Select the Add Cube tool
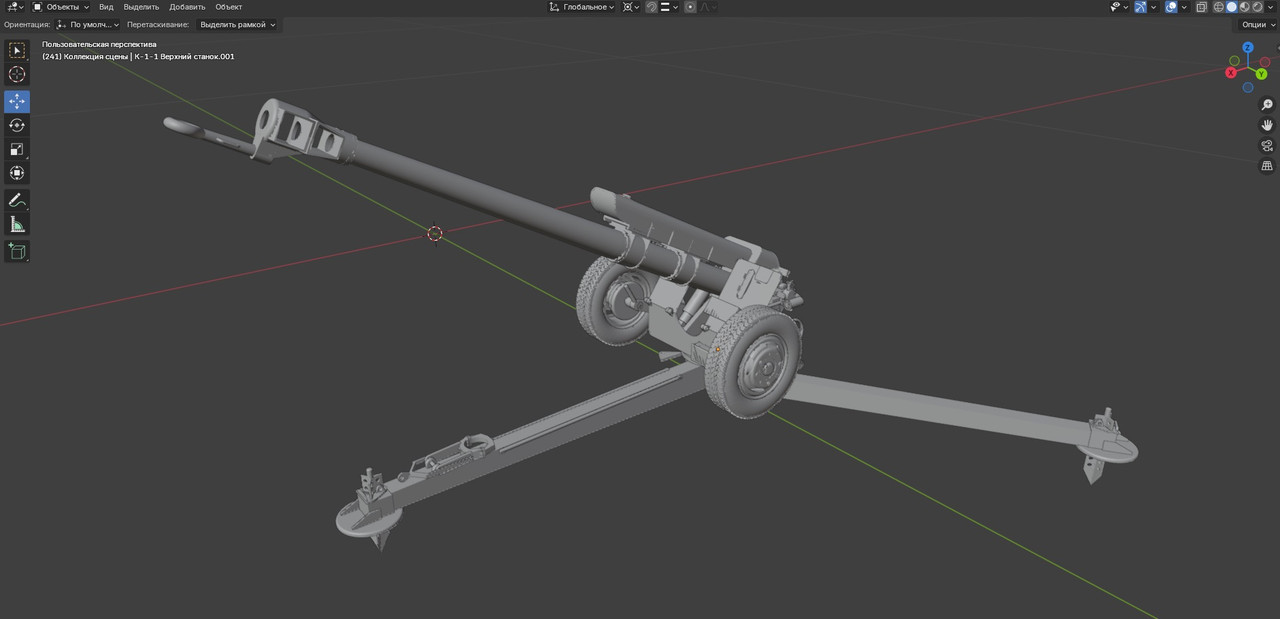1280x619 pixels. click(x=17, y=251)
